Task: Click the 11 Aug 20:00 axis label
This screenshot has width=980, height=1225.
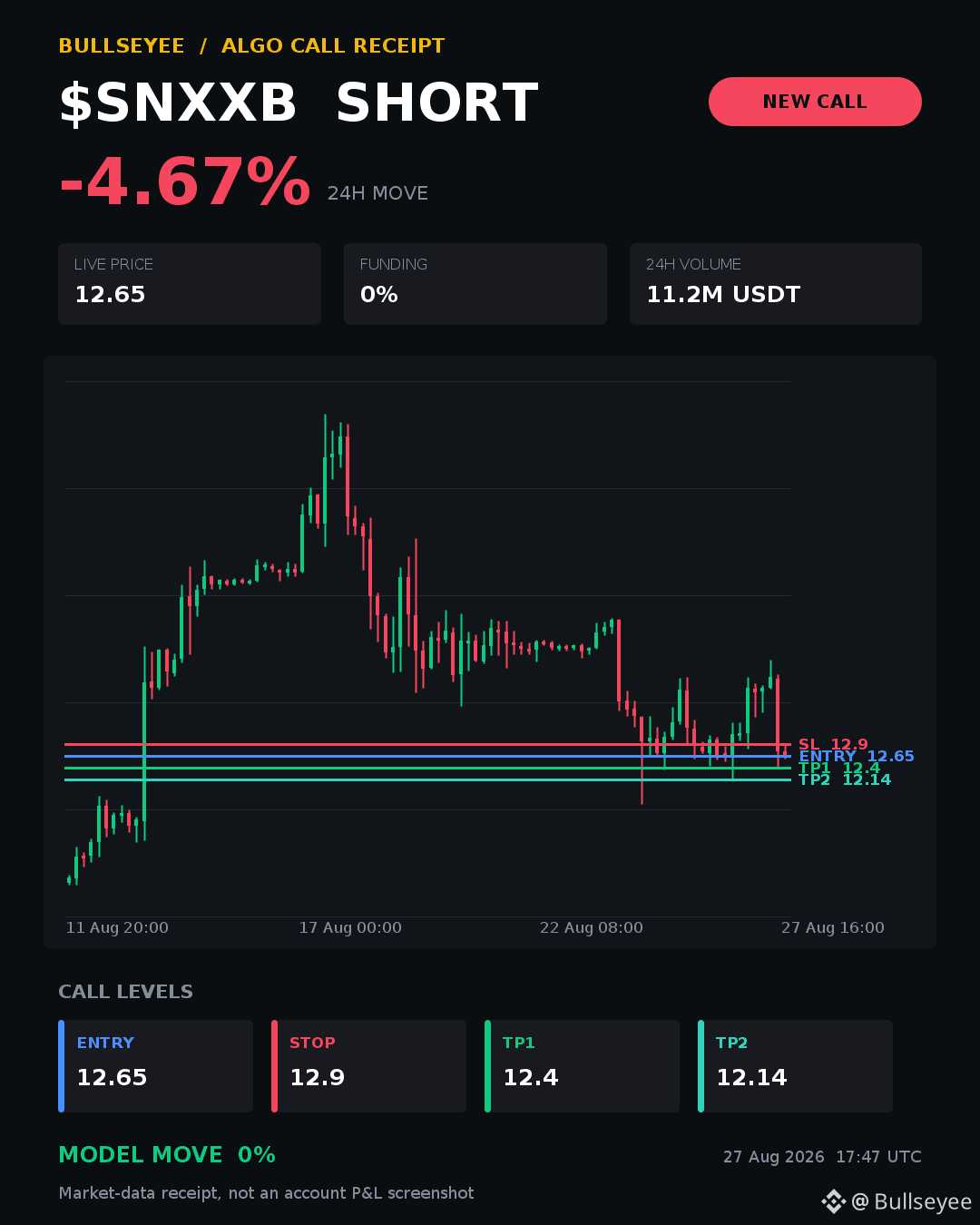Action: point(117,927)
